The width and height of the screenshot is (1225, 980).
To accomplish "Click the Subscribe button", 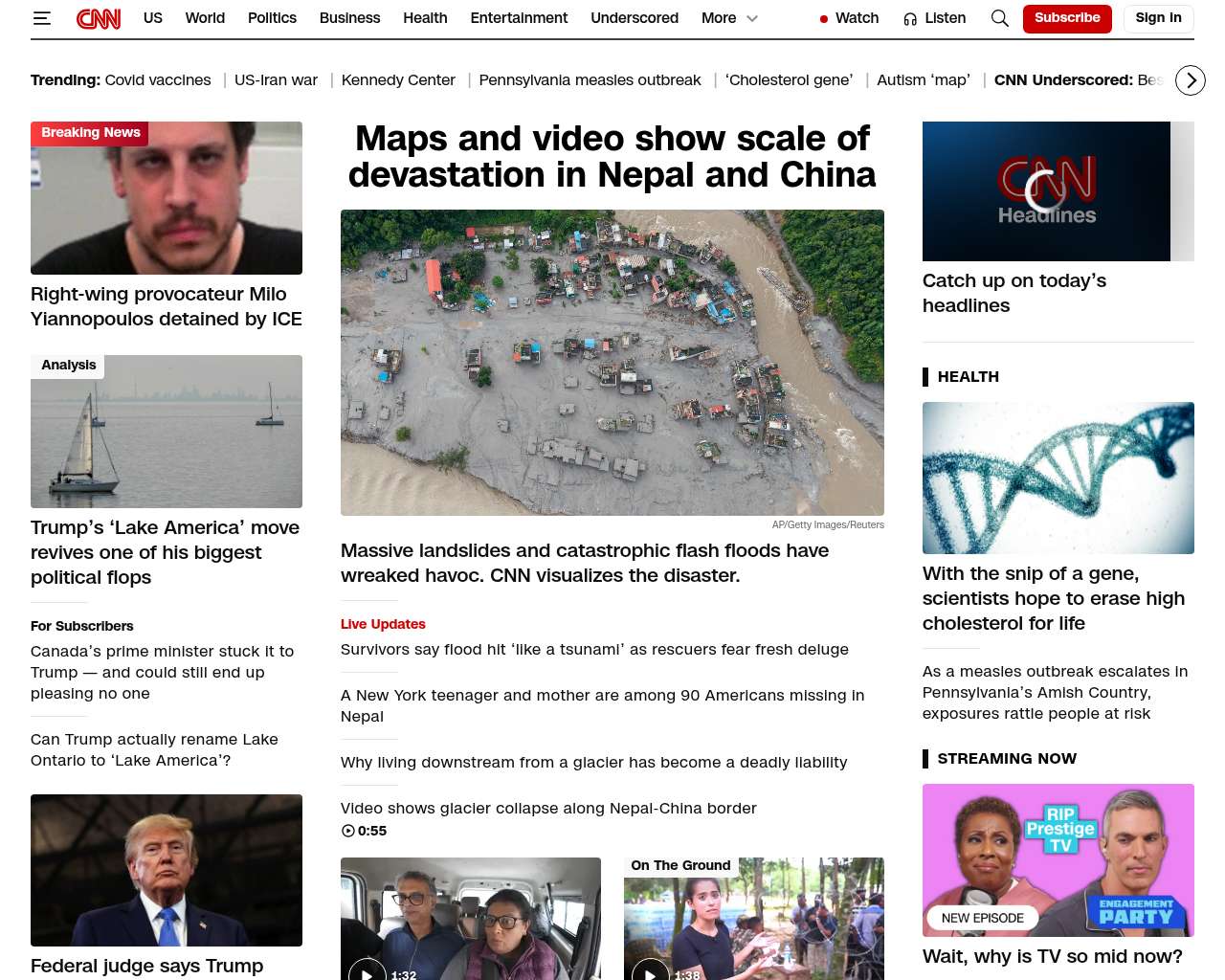I will click(1067, 18).
